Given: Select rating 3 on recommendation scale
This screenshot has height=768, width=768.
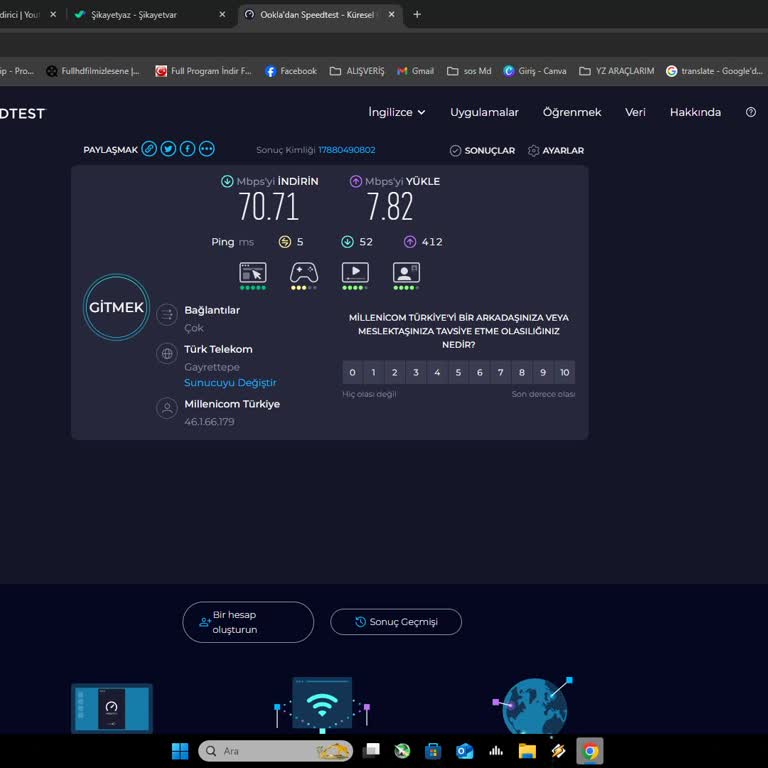Looking at the screenshot, I should (x=416, y=372).
